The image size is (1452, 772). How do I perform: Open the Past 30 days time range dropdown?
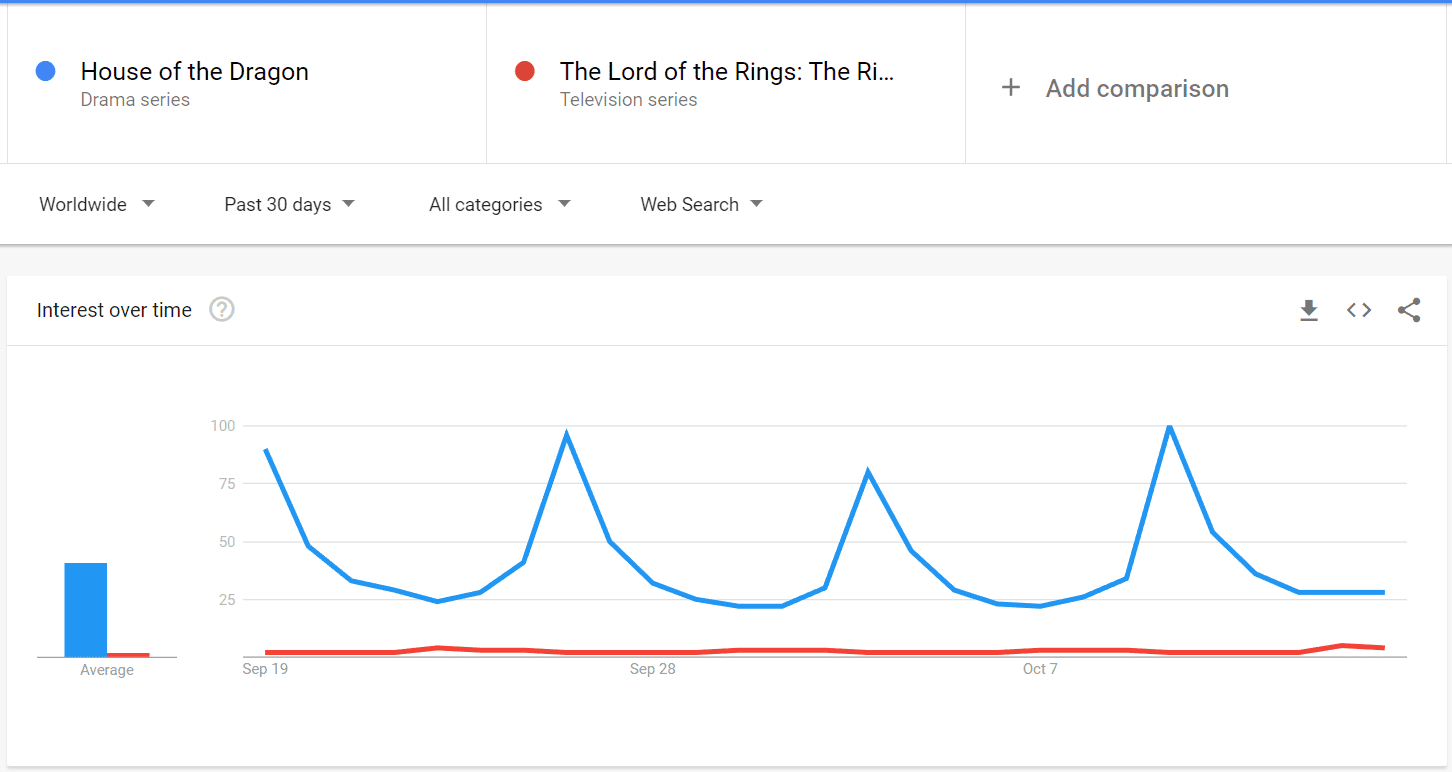(x=290, y=204)
